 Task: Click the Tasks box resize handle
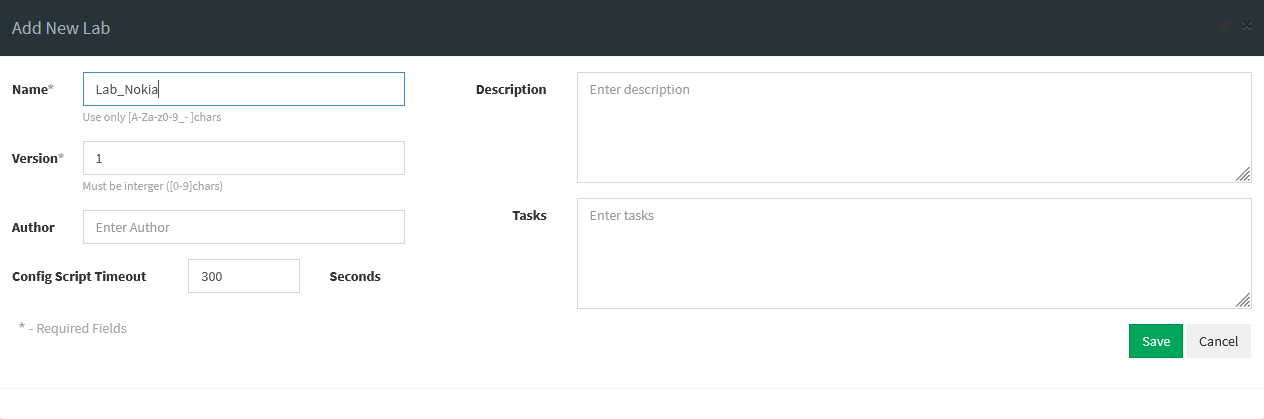tap(1242, 300)
